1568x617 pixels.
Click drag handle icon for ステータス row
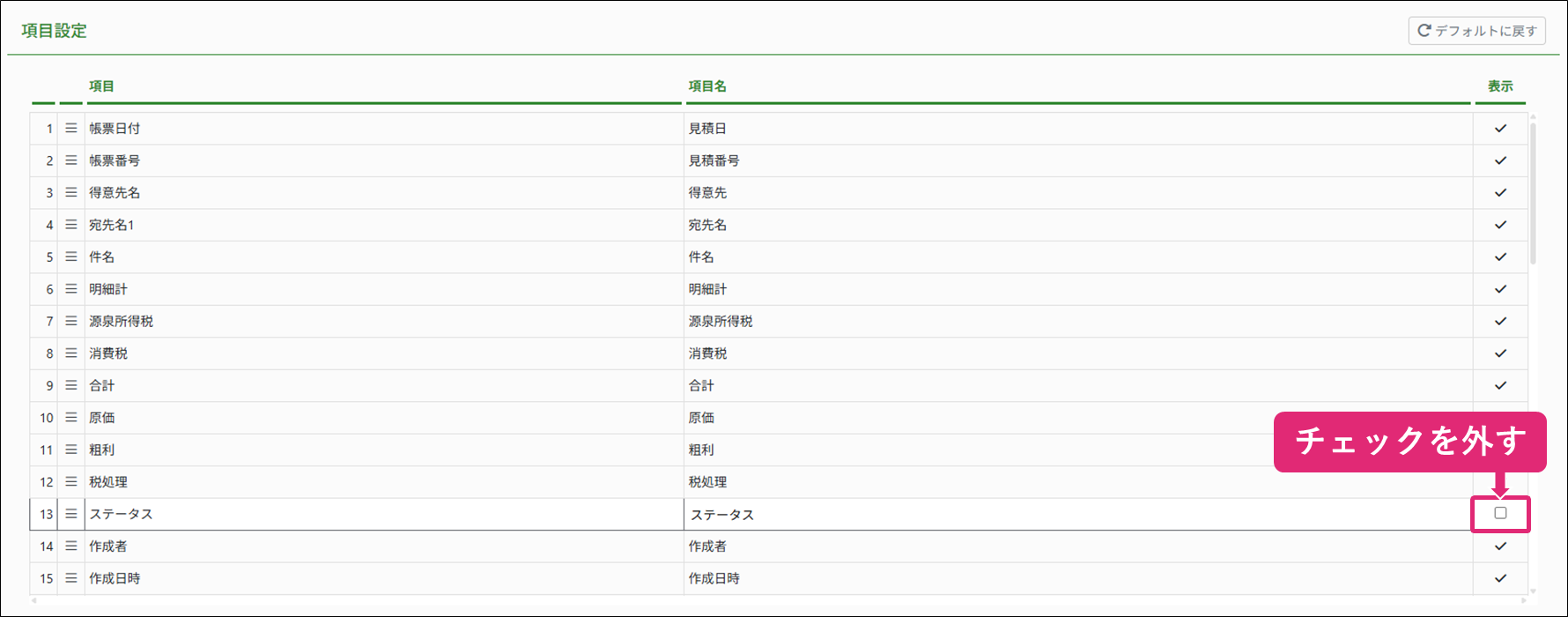71,515
